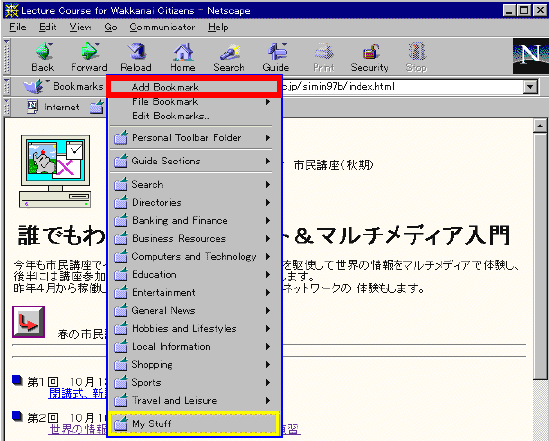Click red arrow icon on page
Image resolution: width=549 pixels, height=441 pixels.
[x=28, y=322]
